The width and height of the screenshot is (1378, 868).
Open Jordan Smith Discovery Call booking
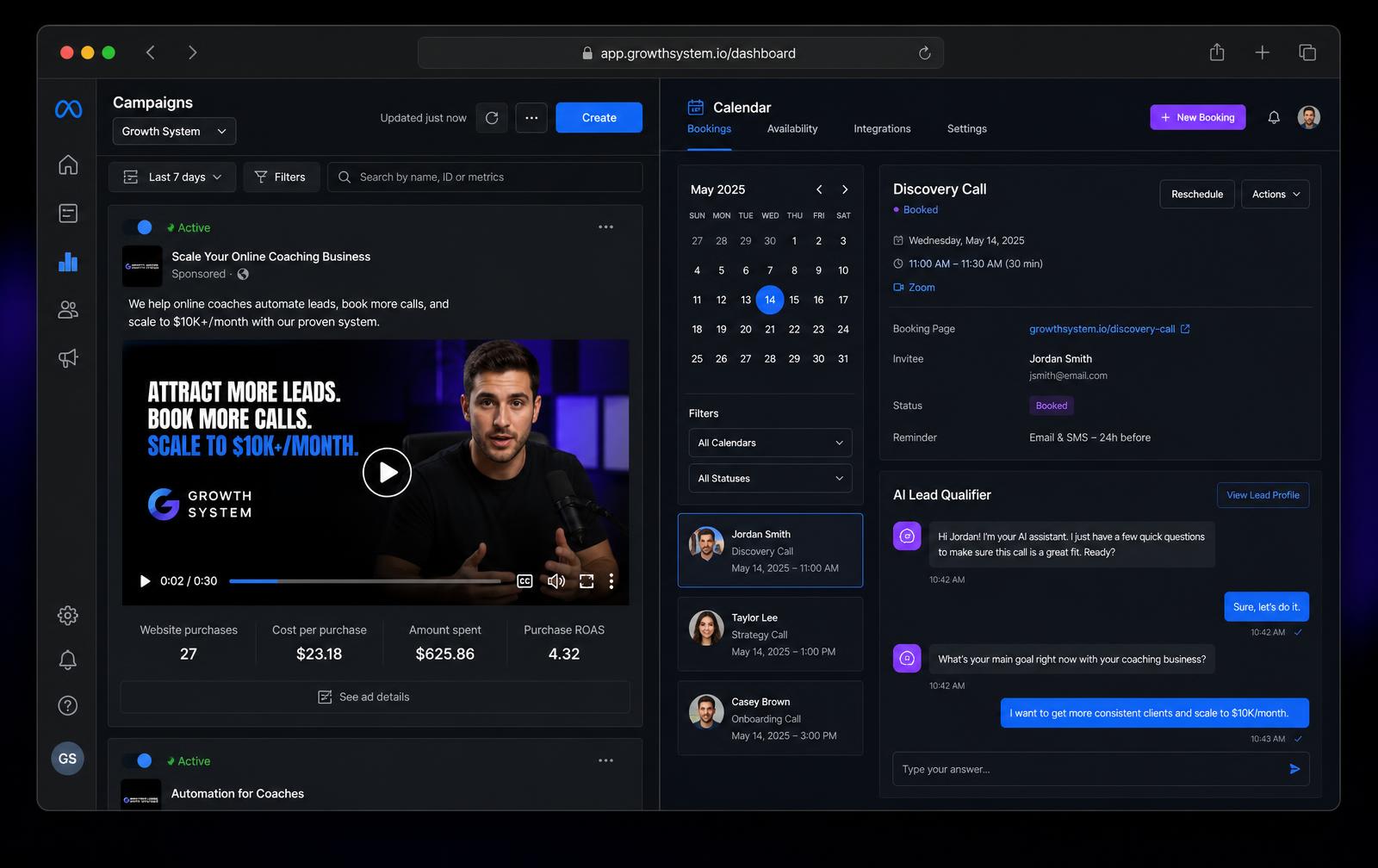(x=770, y=550)
